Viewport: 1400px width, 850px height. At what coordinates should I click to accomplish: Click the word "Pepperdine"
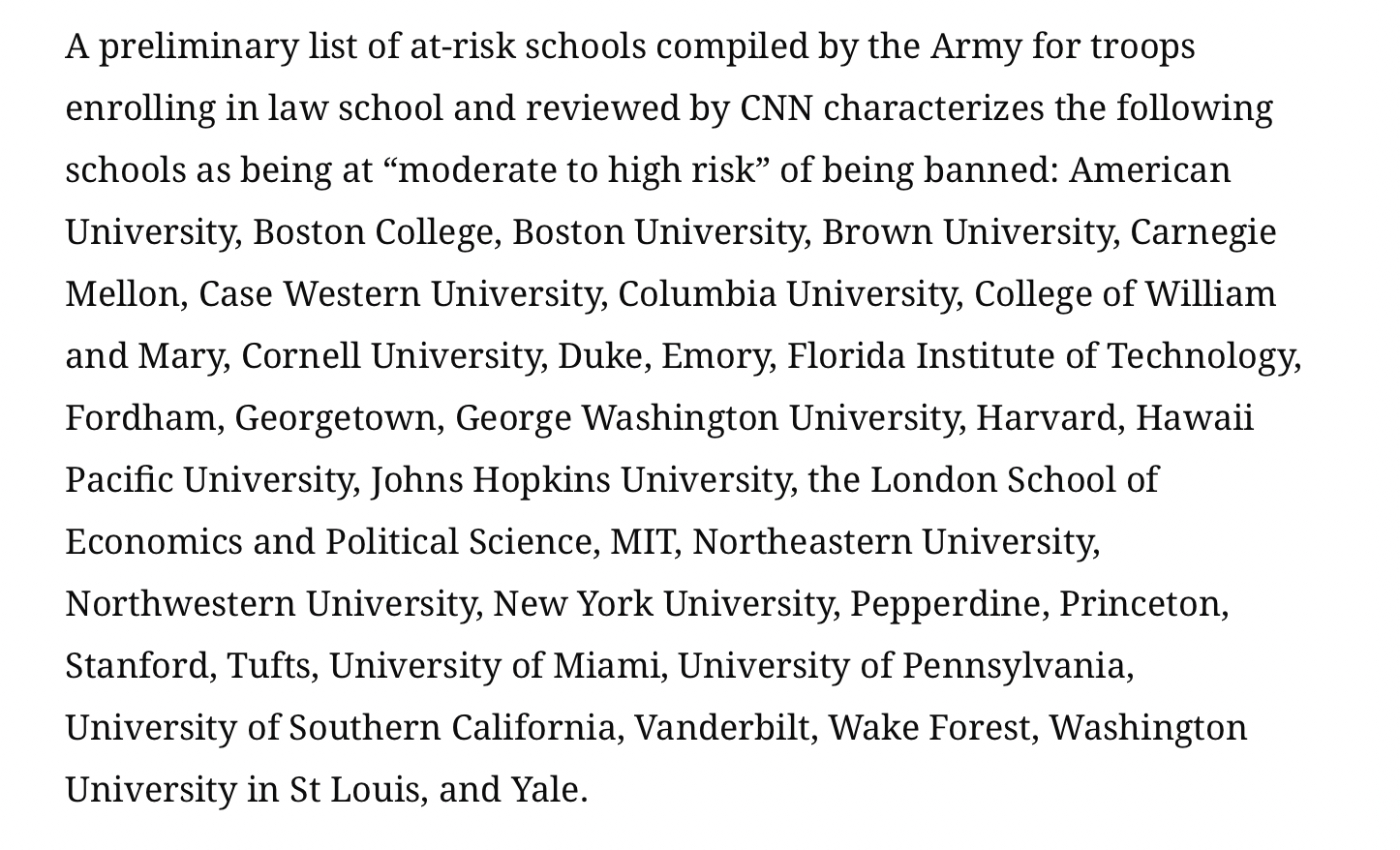pyautogui.click(x=945, y=604)
